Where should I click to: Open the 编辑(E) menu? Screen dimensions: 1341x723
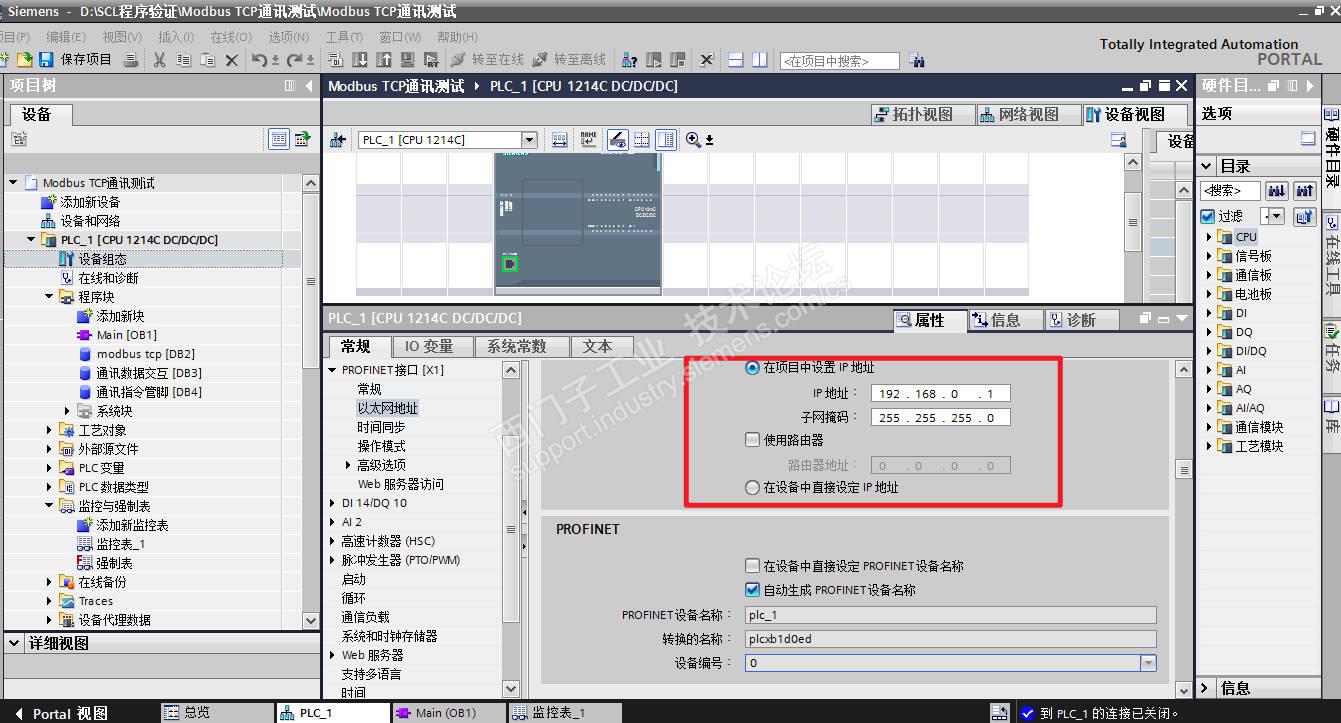65,36
